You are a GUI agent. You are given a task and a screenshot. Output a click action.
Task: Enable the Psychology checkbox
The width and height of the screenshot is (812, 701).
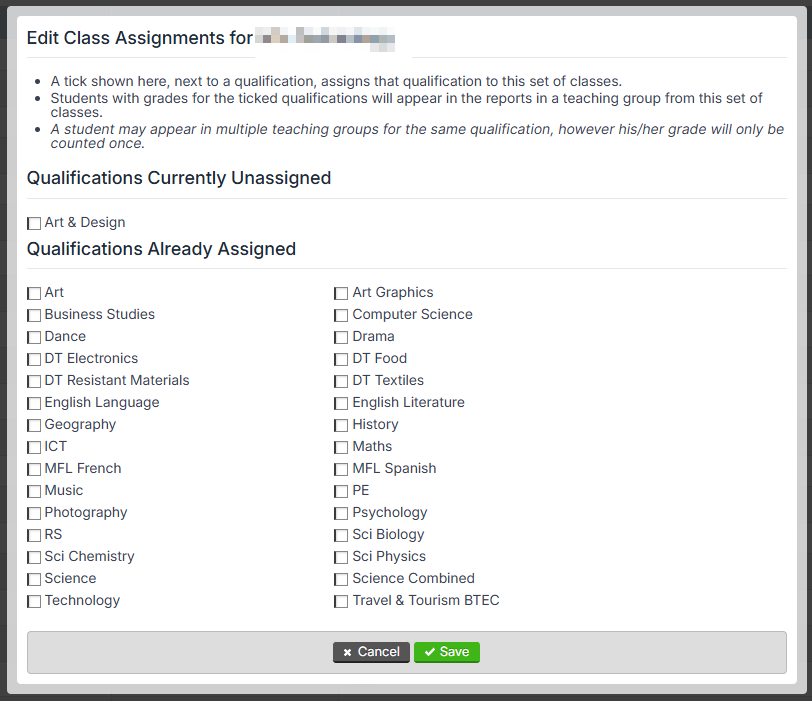pos(341,514)
